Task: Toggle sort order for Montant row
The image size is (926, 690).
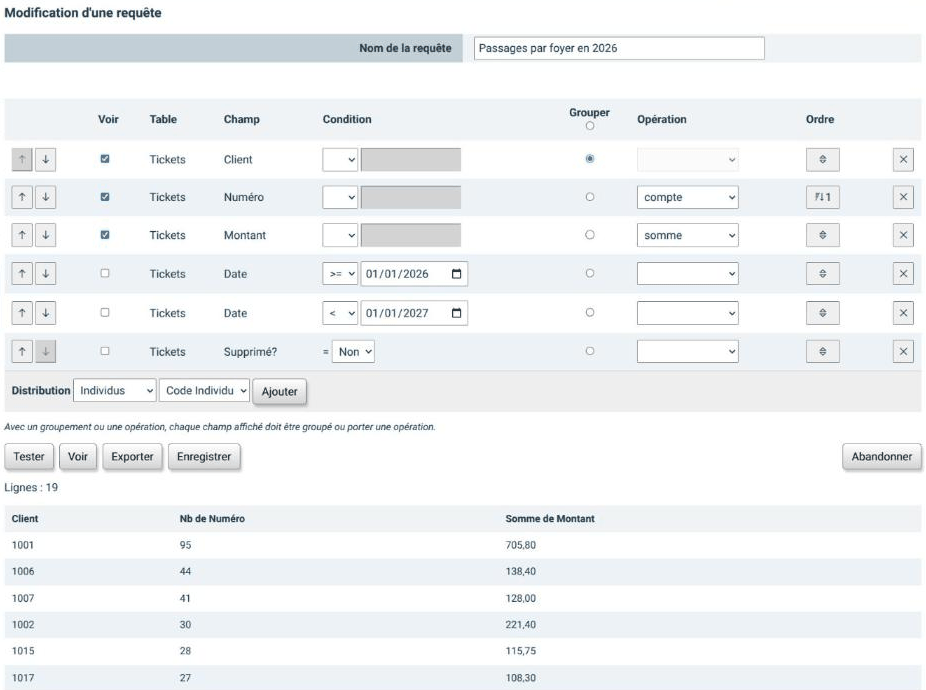Action: 823,235
